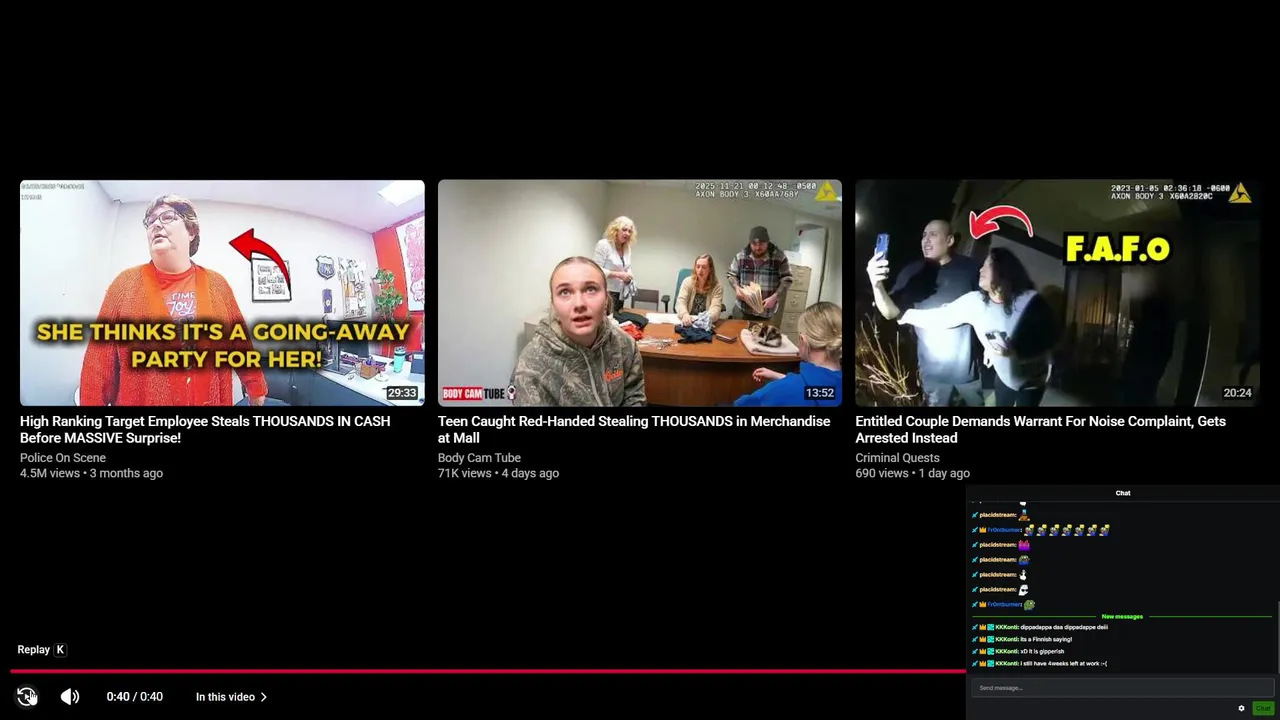Image resolution: width=1280 pixels, height=720 pixels.
Task: Select message dippadappa daa dippadappe deiii
Action: (1064, 627)
